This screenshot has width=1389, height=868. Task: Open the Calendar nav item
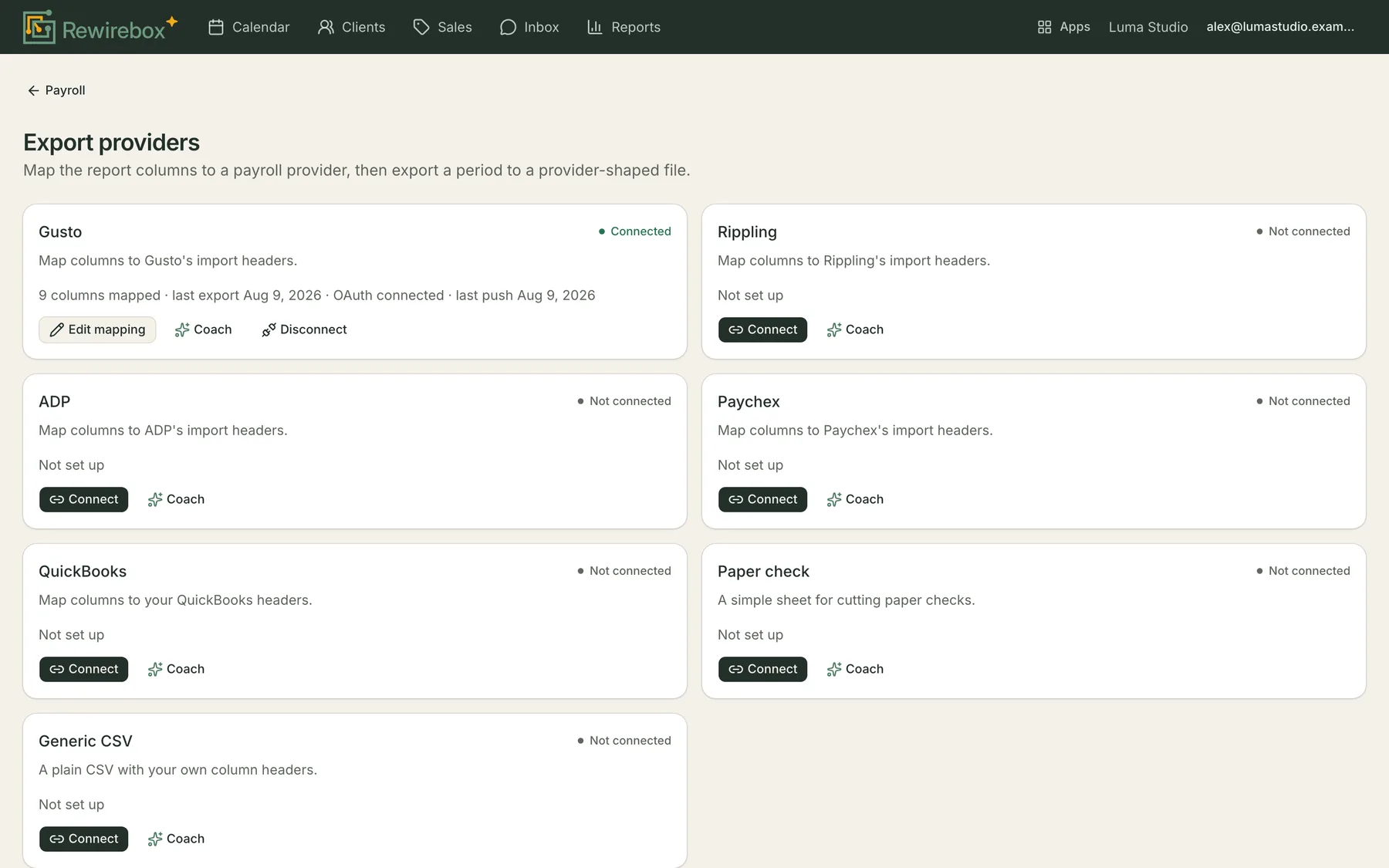coord(249,27)
